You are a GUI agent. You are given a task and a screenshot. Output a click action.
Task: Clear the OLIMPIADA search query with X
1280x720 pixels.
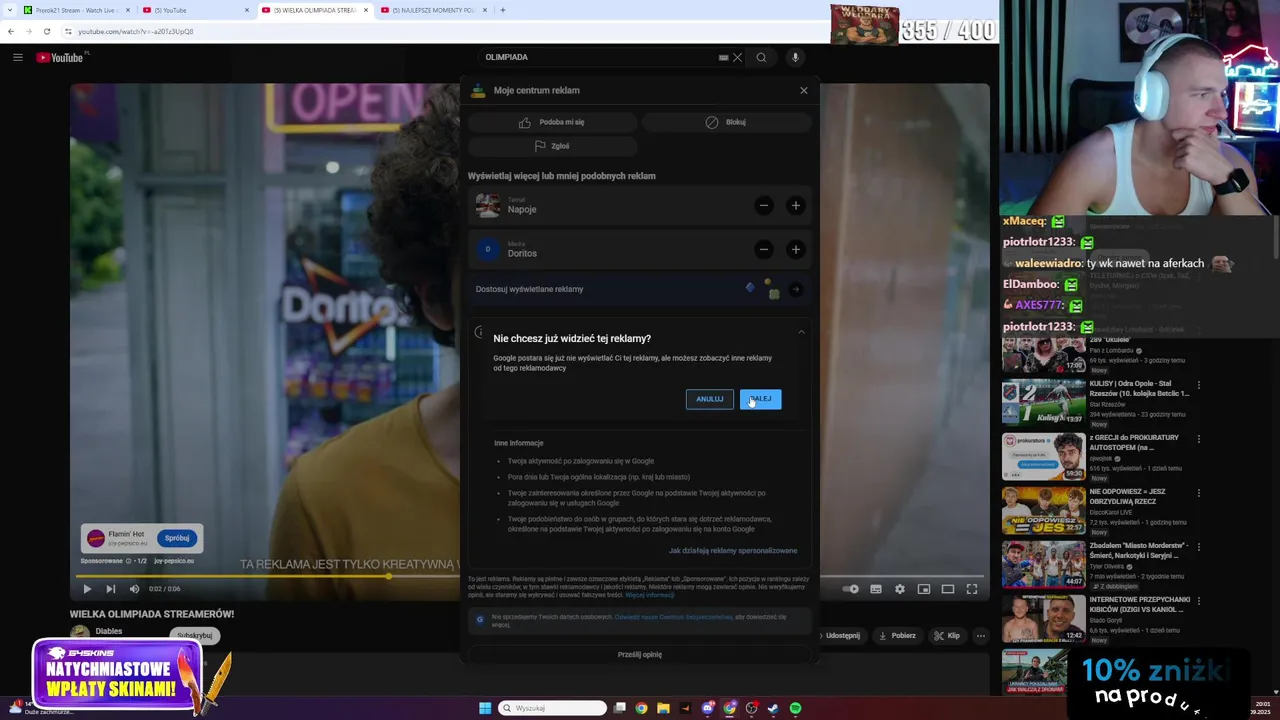click(737, 57)
